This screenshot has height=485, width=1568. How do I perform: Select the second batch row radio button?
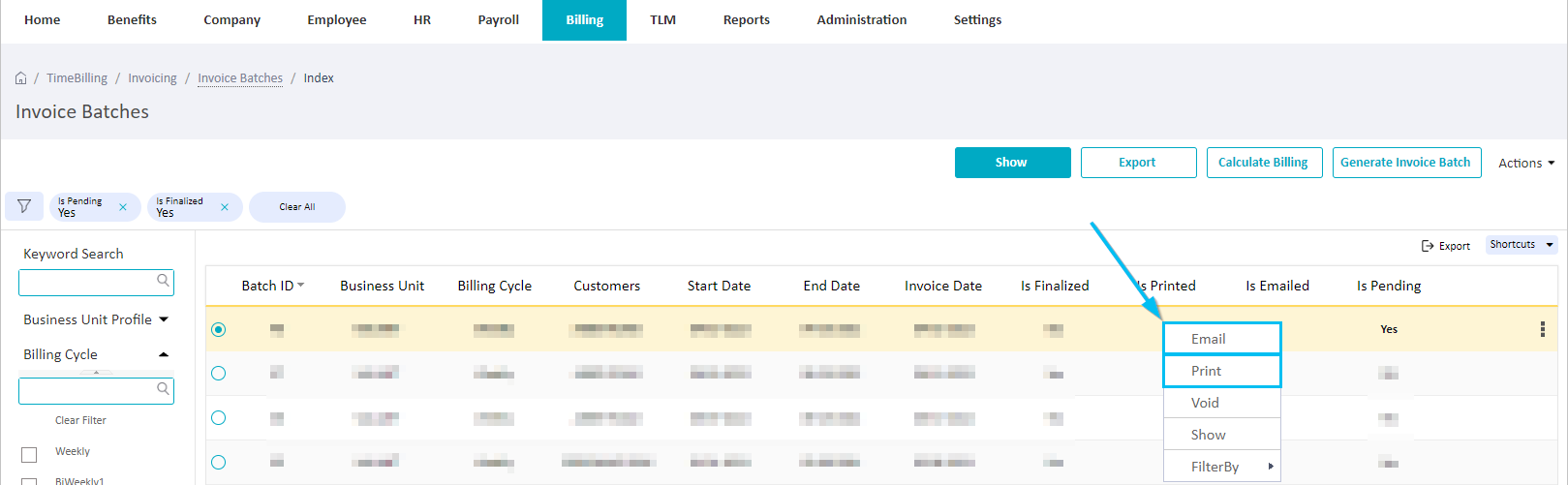[219, 374]
